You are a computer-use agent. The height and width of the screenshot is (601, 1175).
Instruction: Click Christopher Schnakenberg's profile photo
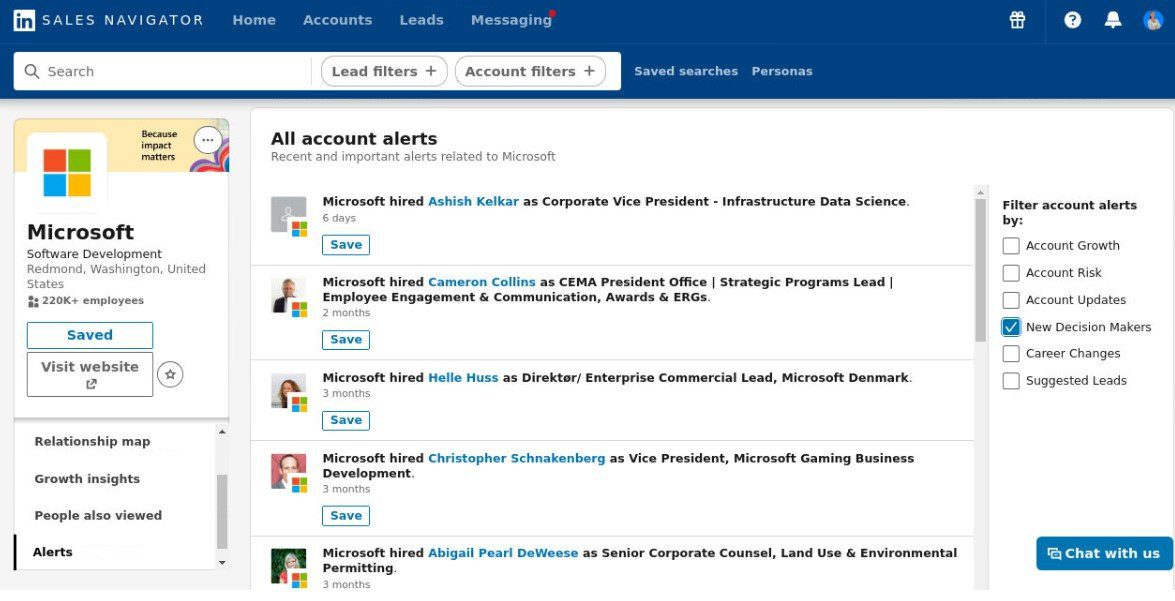pyautogui.click(x=289, y=471)
